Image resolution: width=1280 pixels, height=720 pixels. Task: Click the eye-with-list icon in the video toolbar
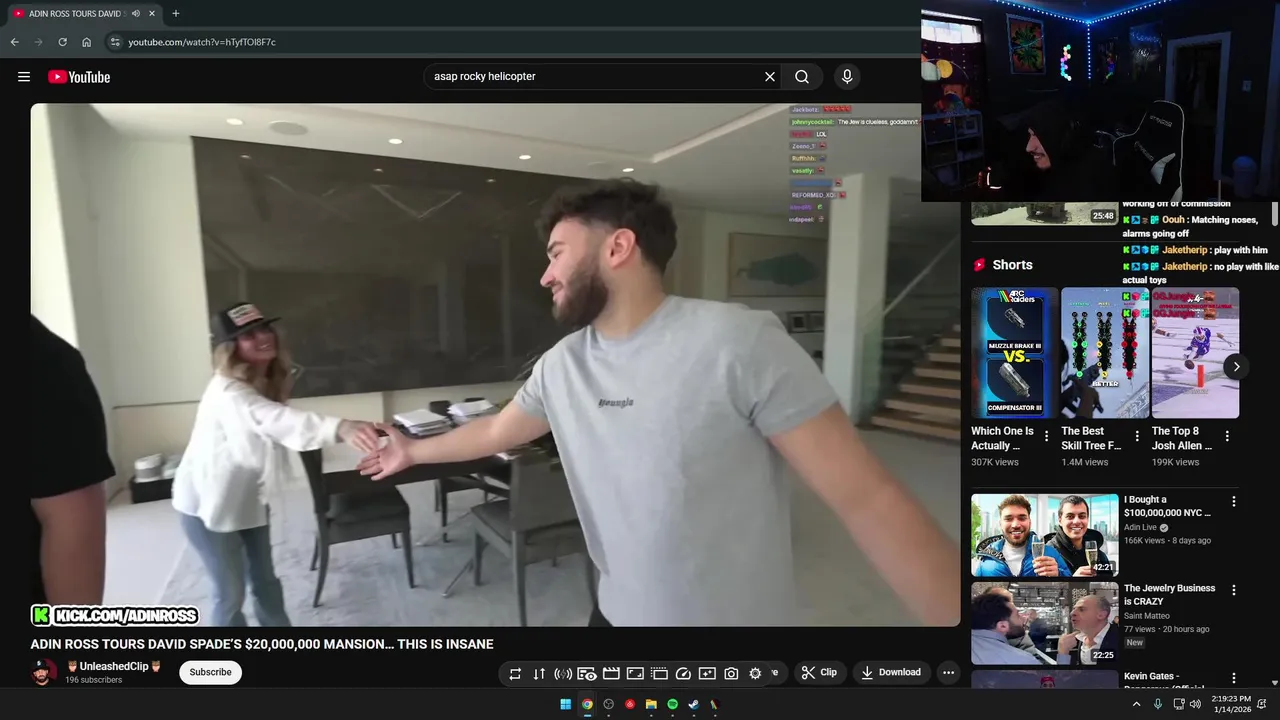coord(587,674)
